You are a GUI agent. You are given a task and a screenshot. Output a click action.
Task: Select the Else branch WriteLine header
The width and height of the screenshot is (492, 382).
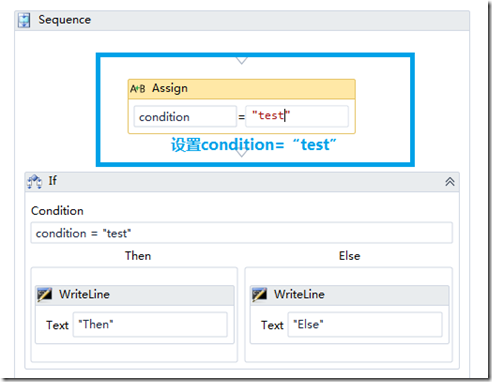(350, 295)
